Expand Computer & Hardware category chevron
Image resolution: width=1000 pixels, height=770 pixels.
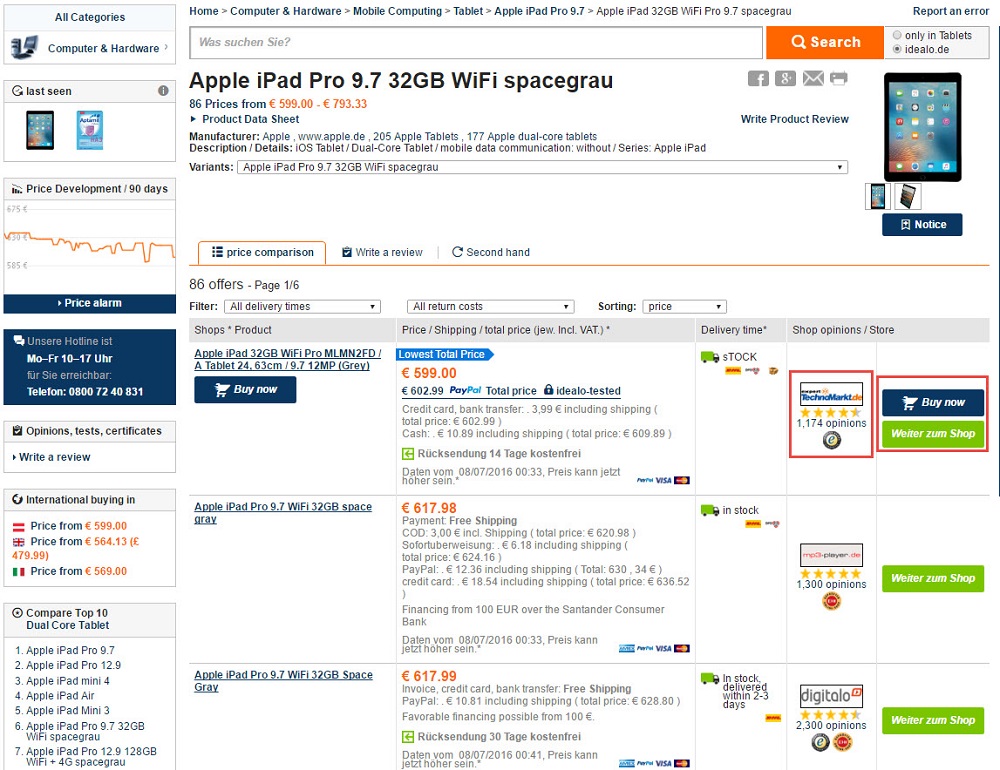click(166, 47)
